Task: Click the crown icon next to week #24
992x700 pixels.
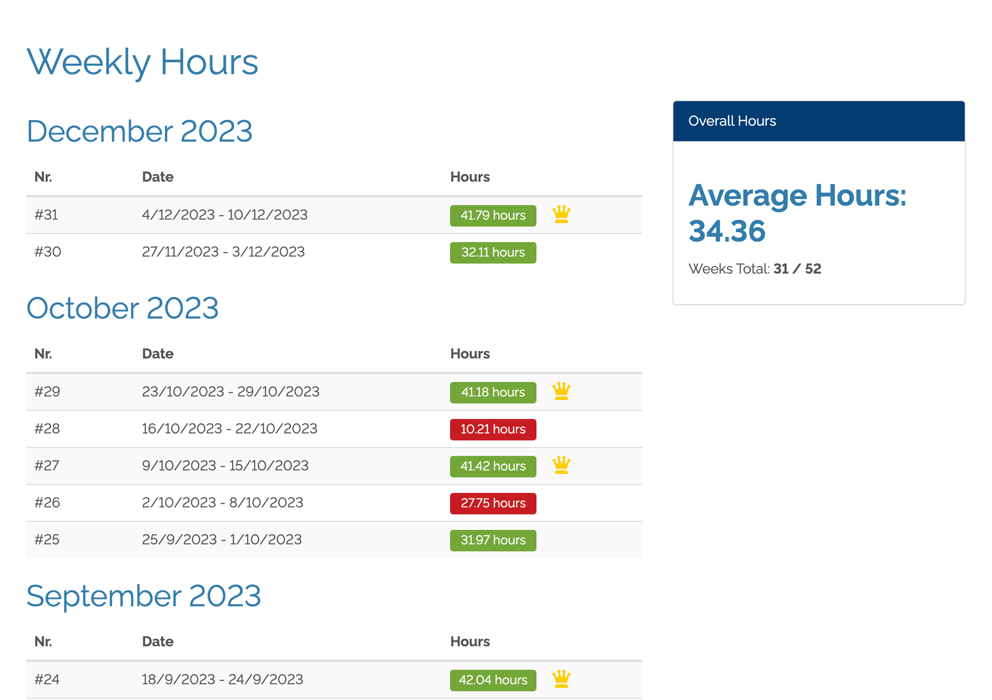Action: coord(561,679)
